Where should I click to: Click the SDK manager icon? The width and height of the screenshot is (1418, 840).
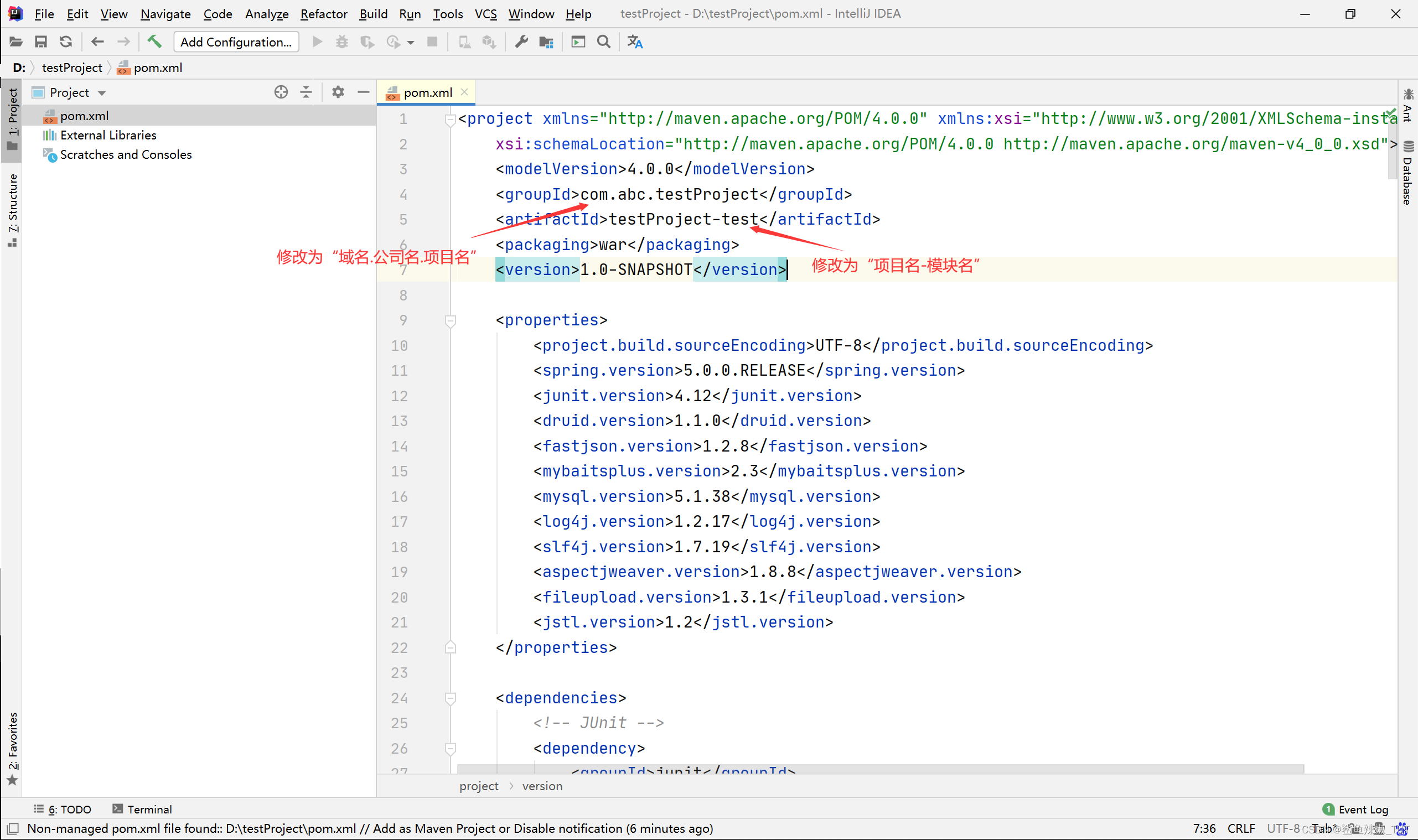click(x=489, y=42)
